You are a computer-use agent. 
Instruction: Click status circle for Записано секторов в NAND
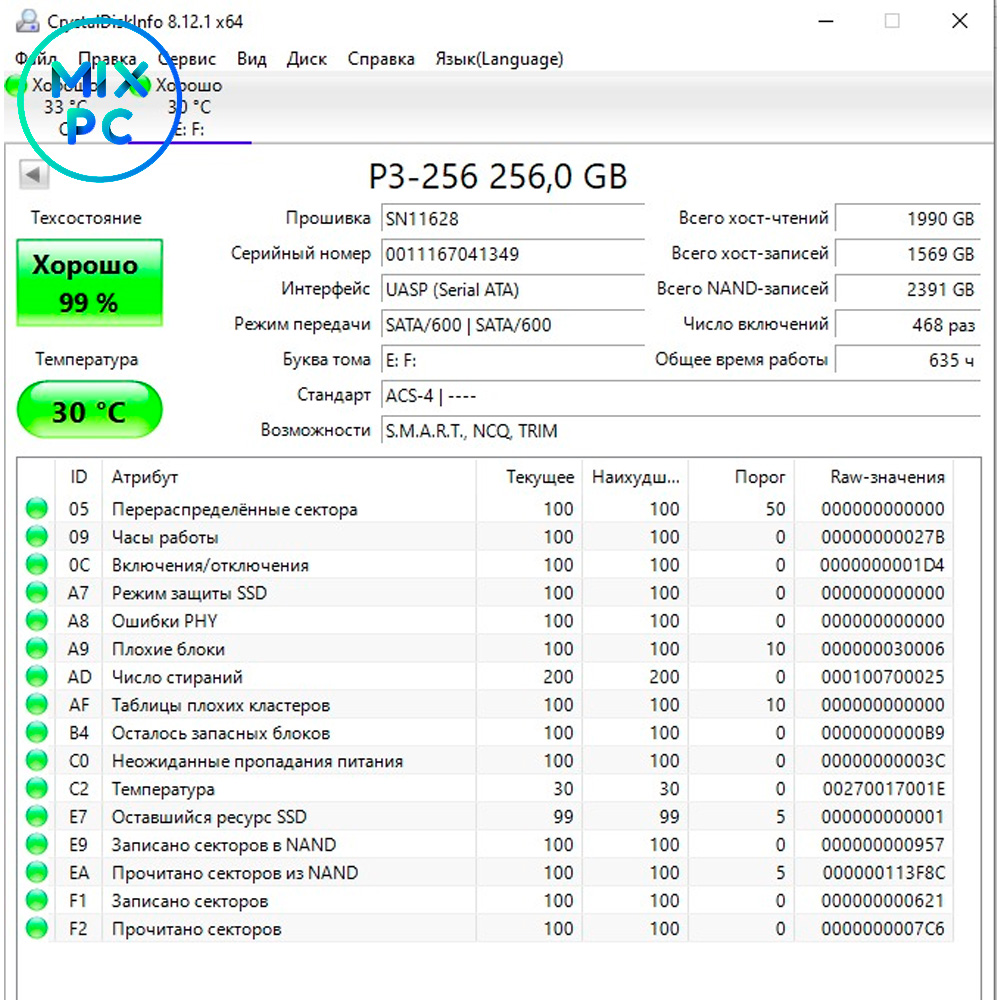[x=37, y=844]
